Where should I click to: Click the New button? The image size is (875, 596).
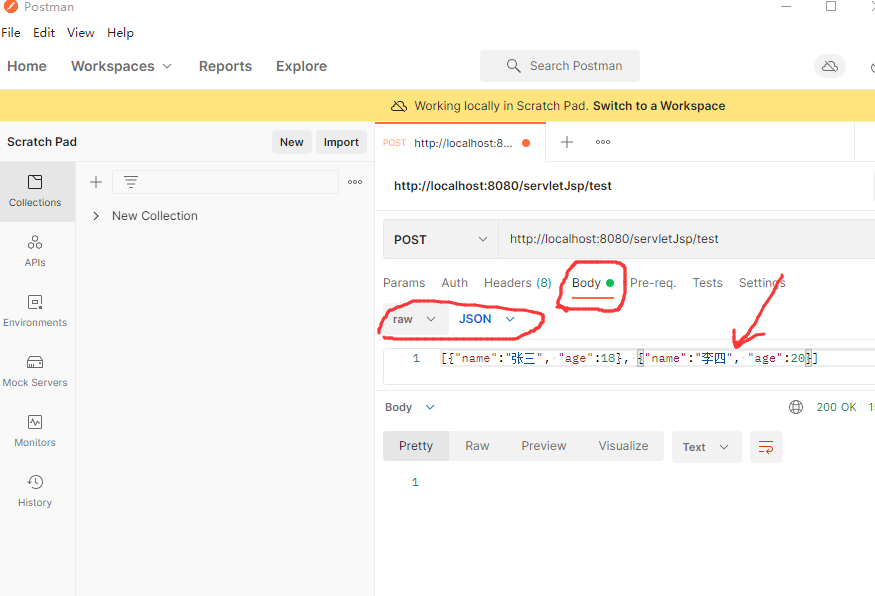[x=292, y=142]
